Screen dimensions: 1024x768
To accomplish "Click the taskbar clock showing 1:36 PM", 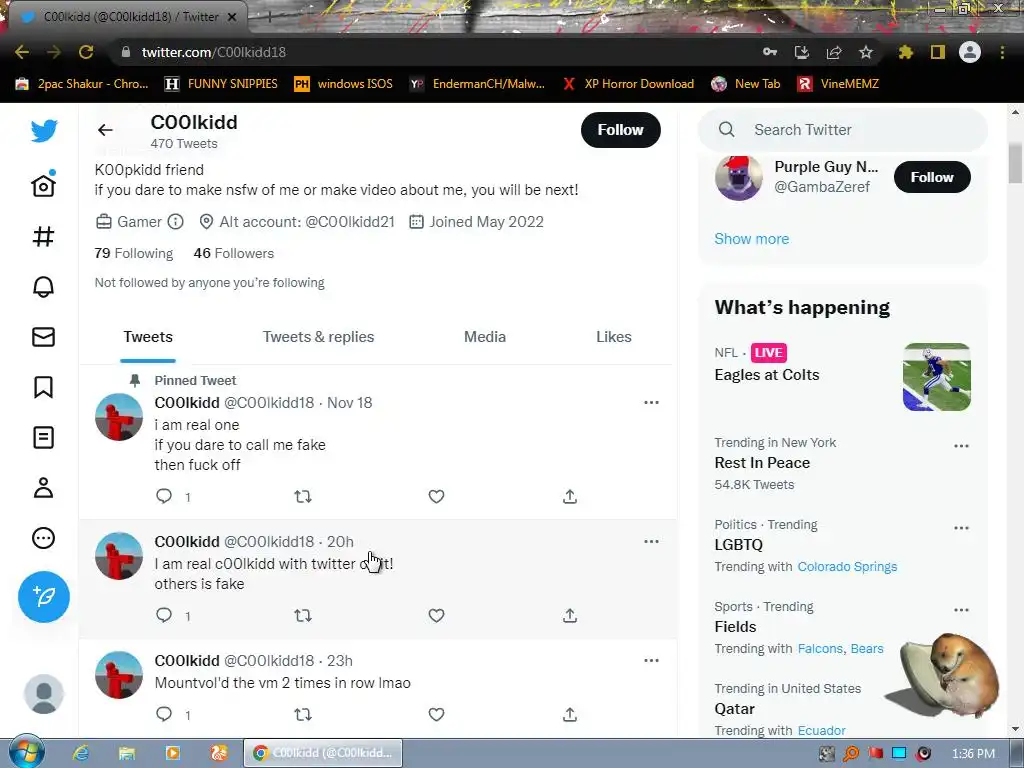I will 973,754.
